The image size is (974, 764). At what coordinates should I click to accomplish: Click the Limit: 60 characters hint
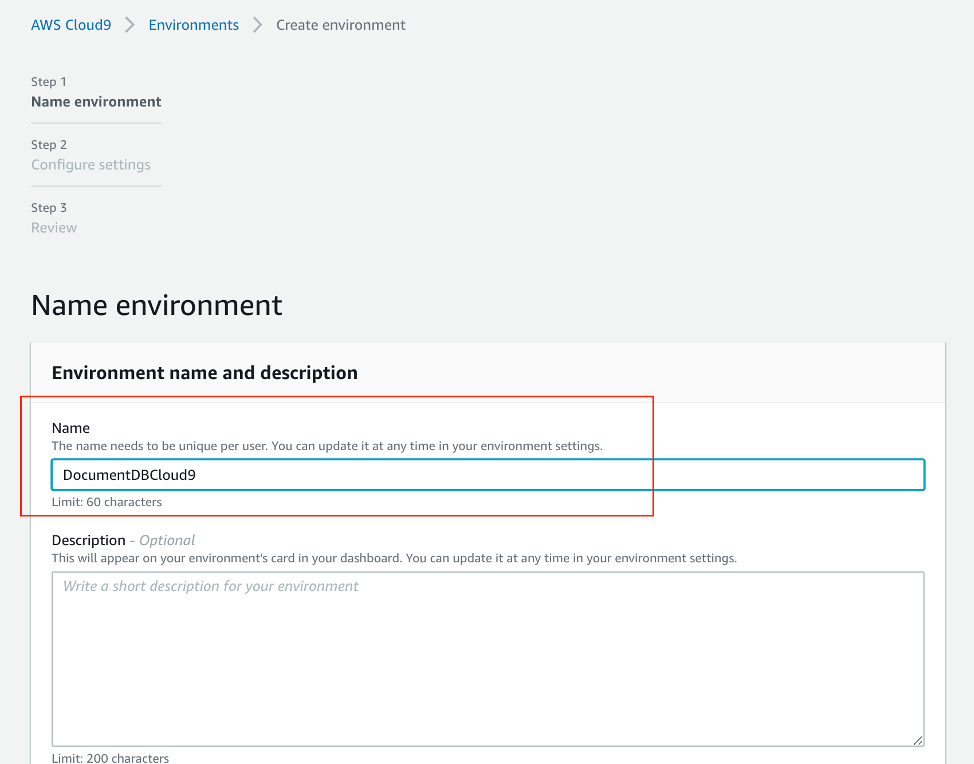point(106,502)
